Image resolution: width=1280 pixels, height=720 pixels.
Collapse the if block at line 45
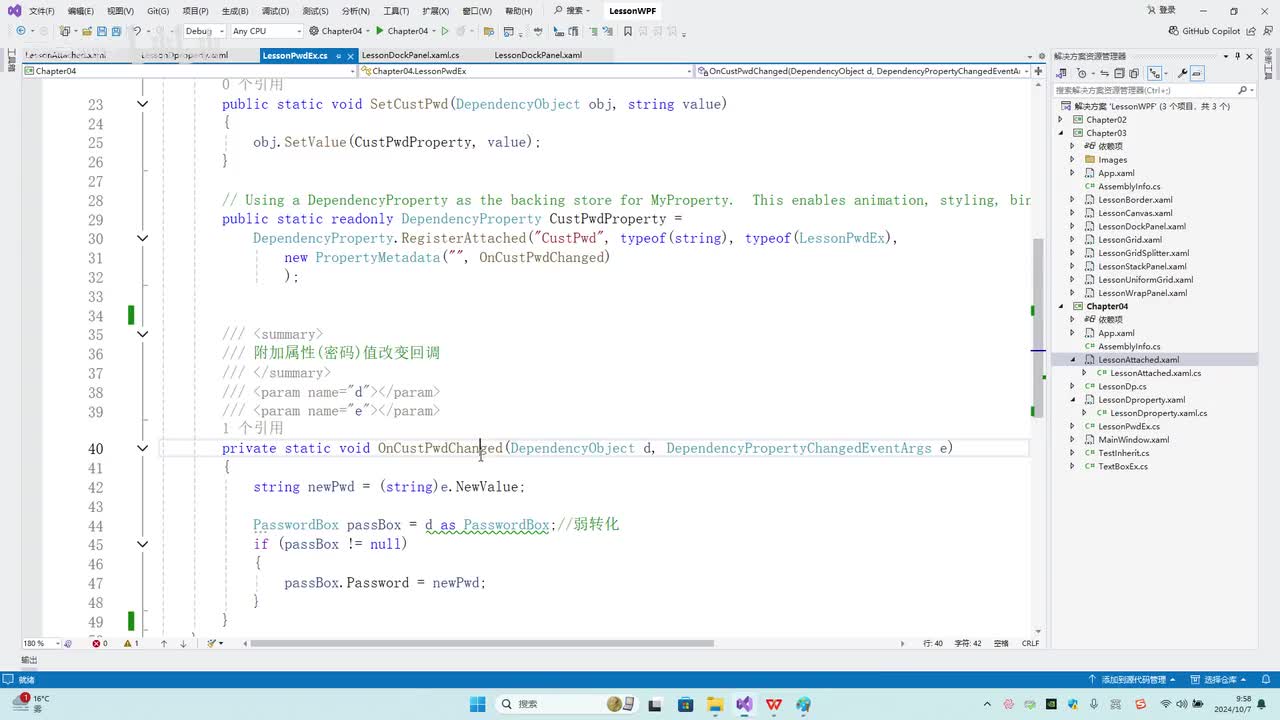point(142,544)
